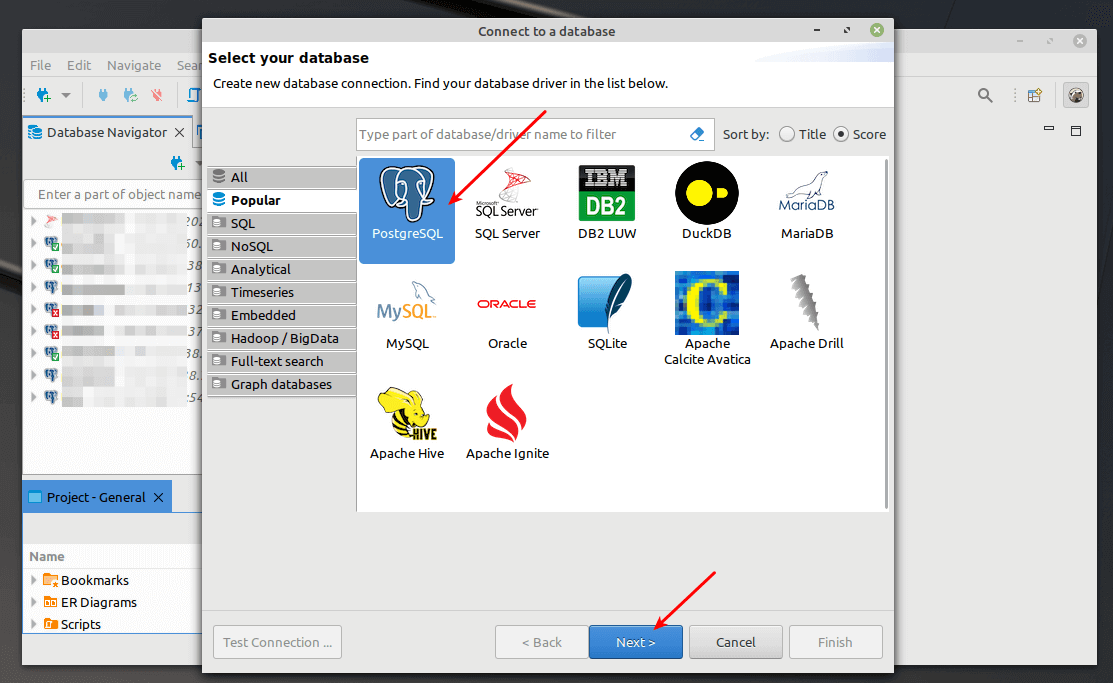1113x683 pixels.
Task: Choose the Oracle database driver
Action: coord(506,310)
